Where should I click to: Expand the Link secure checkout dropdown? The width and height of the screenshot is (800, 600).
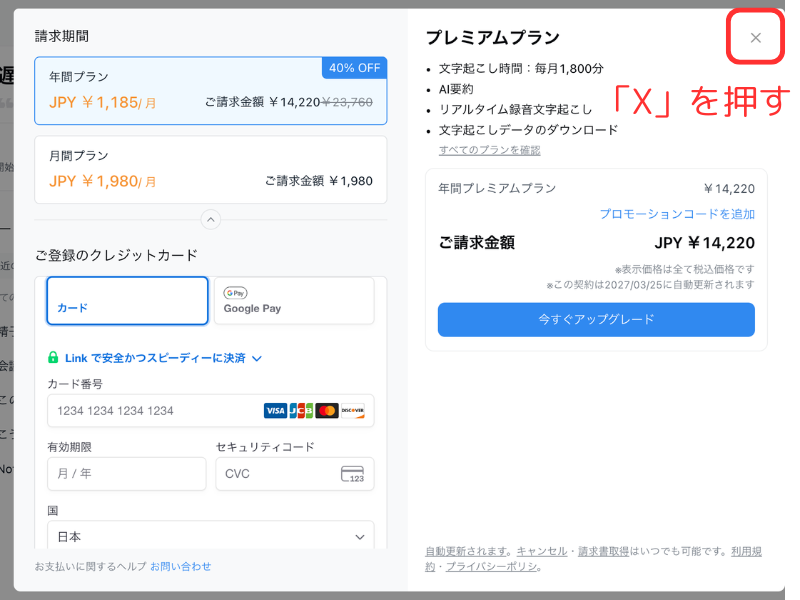pos(256,358)
